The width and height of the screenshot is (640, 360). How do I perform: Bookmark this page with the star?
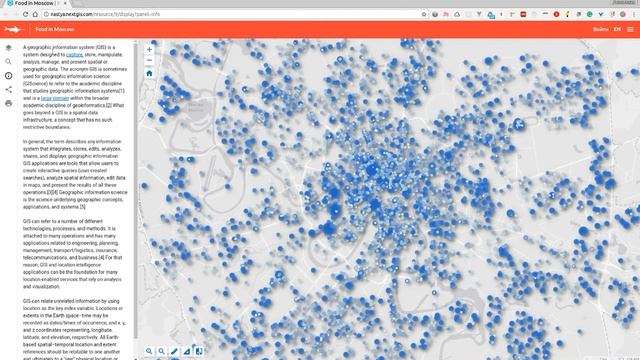[424, 14]
